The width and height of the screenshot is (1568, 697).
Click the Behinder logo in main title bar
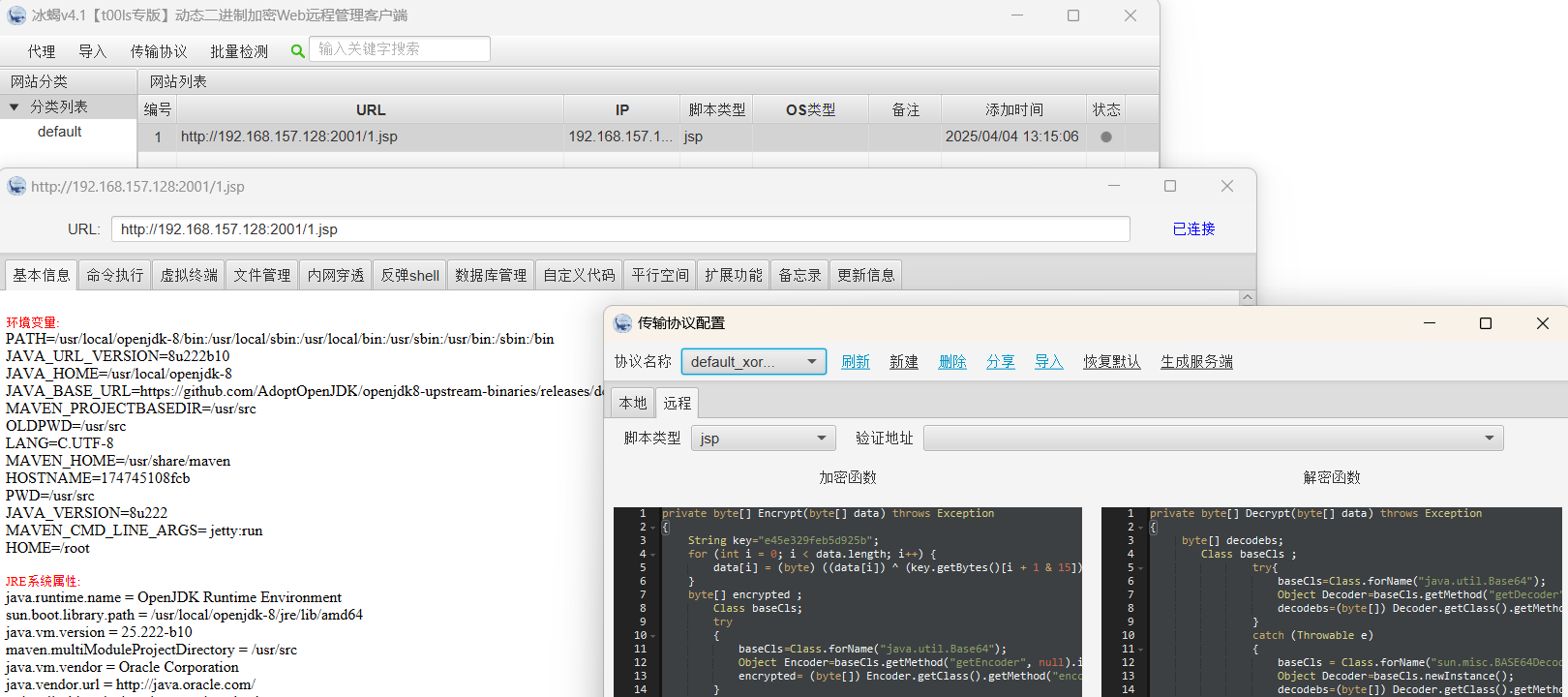pyautogui.click(x=16, y=15)
